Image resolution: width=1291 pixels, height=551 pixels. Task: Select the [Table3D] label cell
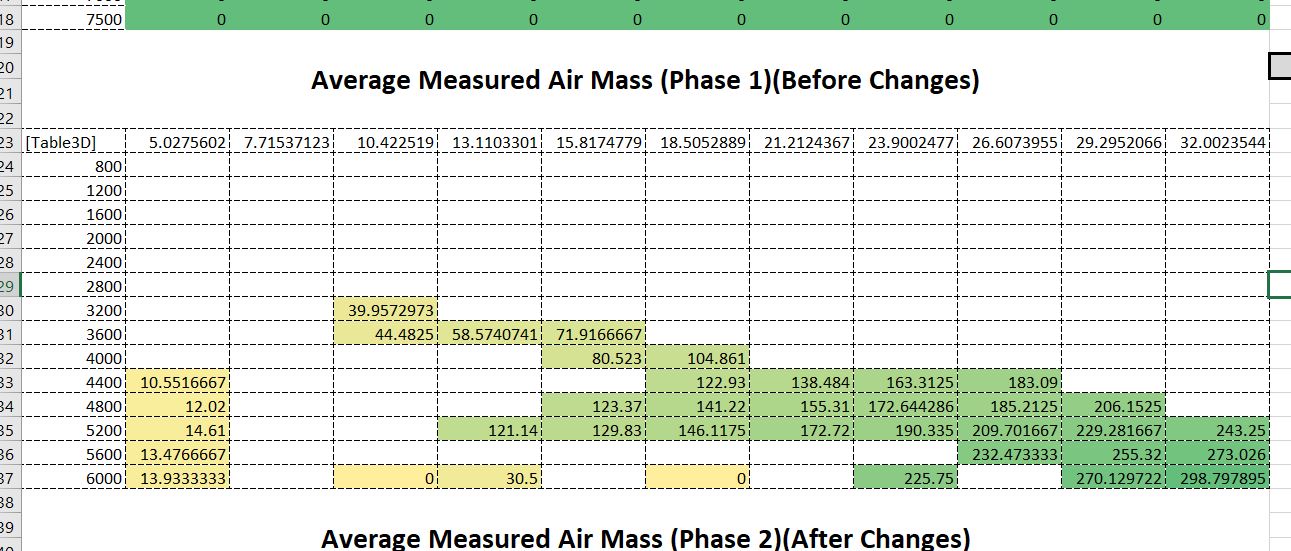point(74,143)
